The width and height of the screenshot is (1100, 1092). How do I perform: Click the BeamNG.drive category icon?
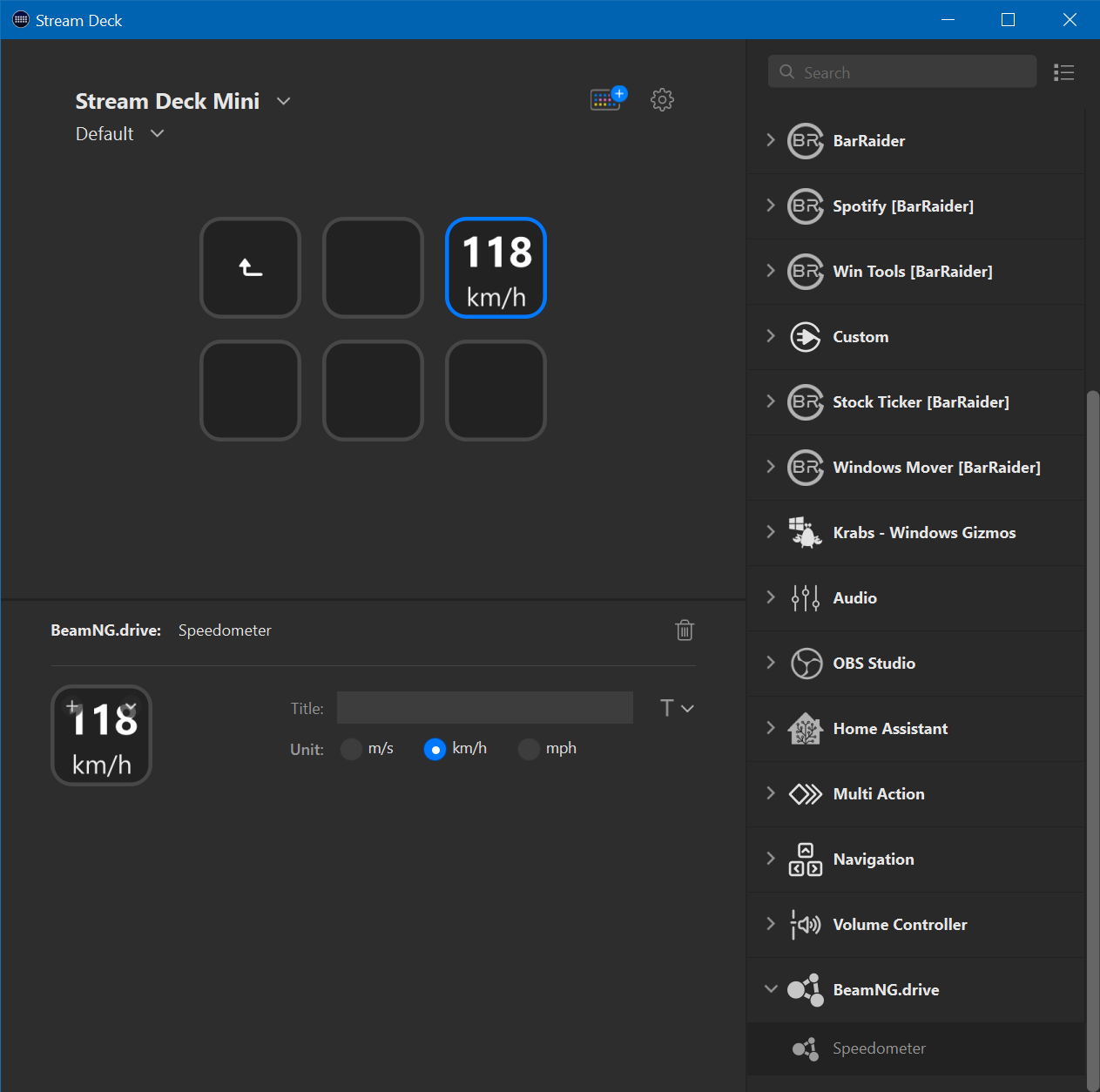tap(806, 990)
